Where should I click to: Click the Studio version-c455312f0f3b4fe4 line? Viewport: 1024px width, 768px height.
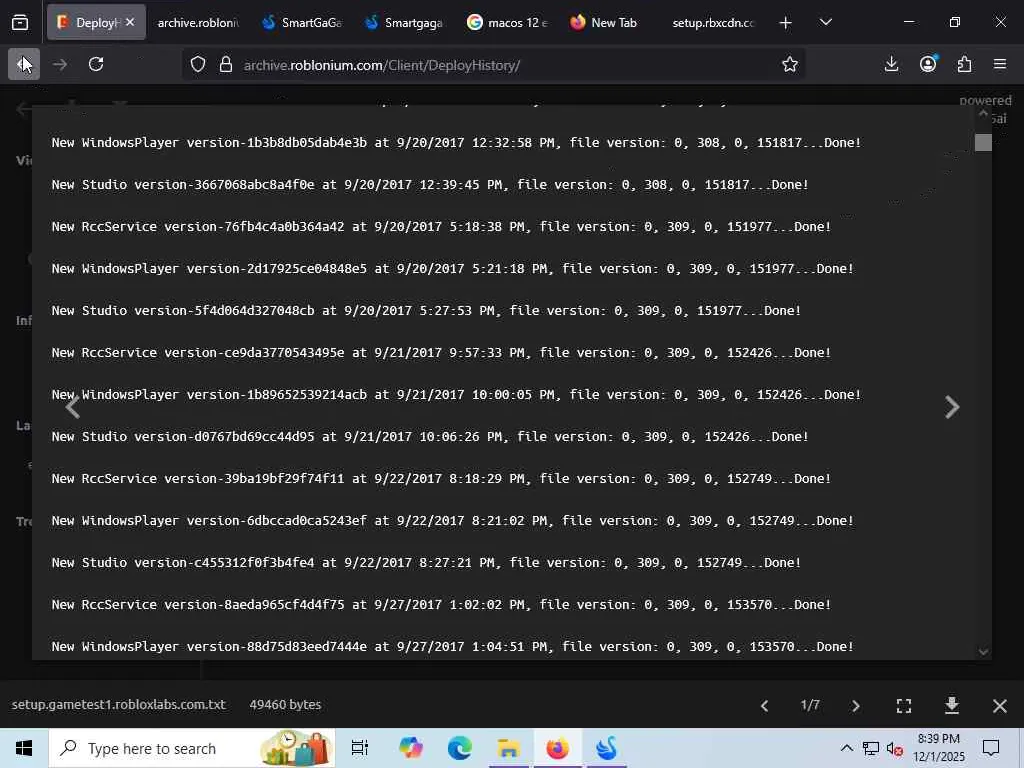point(426,562)
